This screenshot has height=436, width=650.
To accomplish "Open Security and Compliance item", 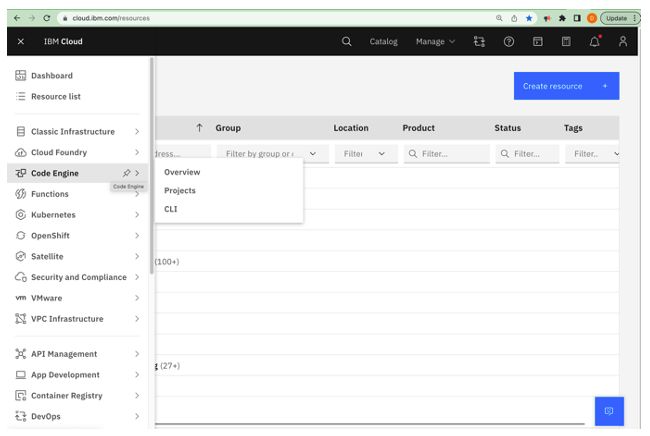I will 79,277.
